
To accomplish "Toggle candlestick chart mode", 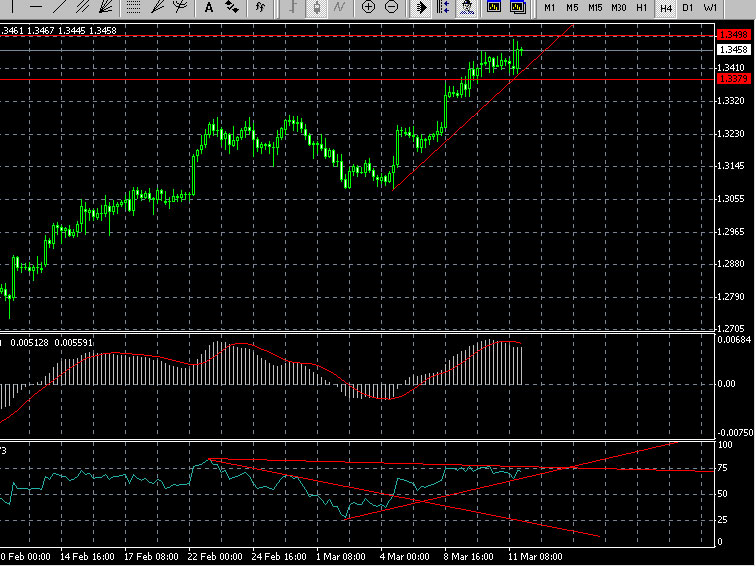I will (x=316, y=7).
